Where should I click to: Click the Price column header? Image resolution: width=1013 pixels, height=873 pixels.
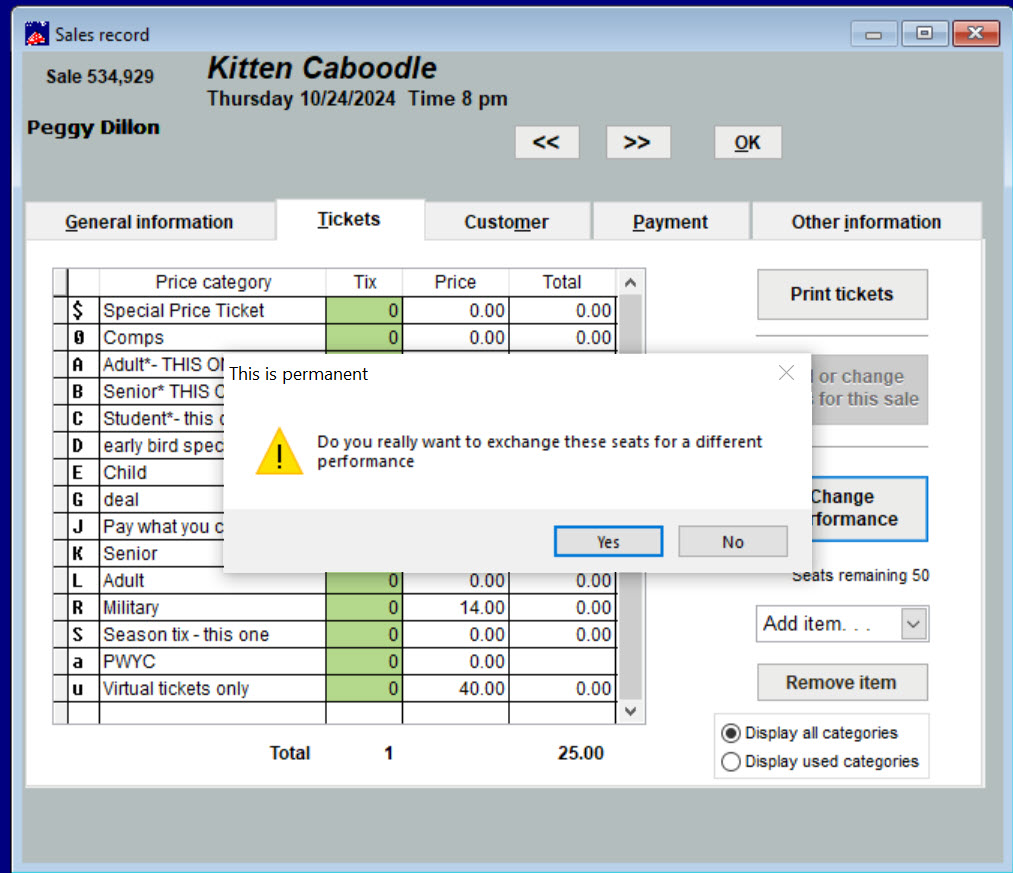tap(455, 282)
